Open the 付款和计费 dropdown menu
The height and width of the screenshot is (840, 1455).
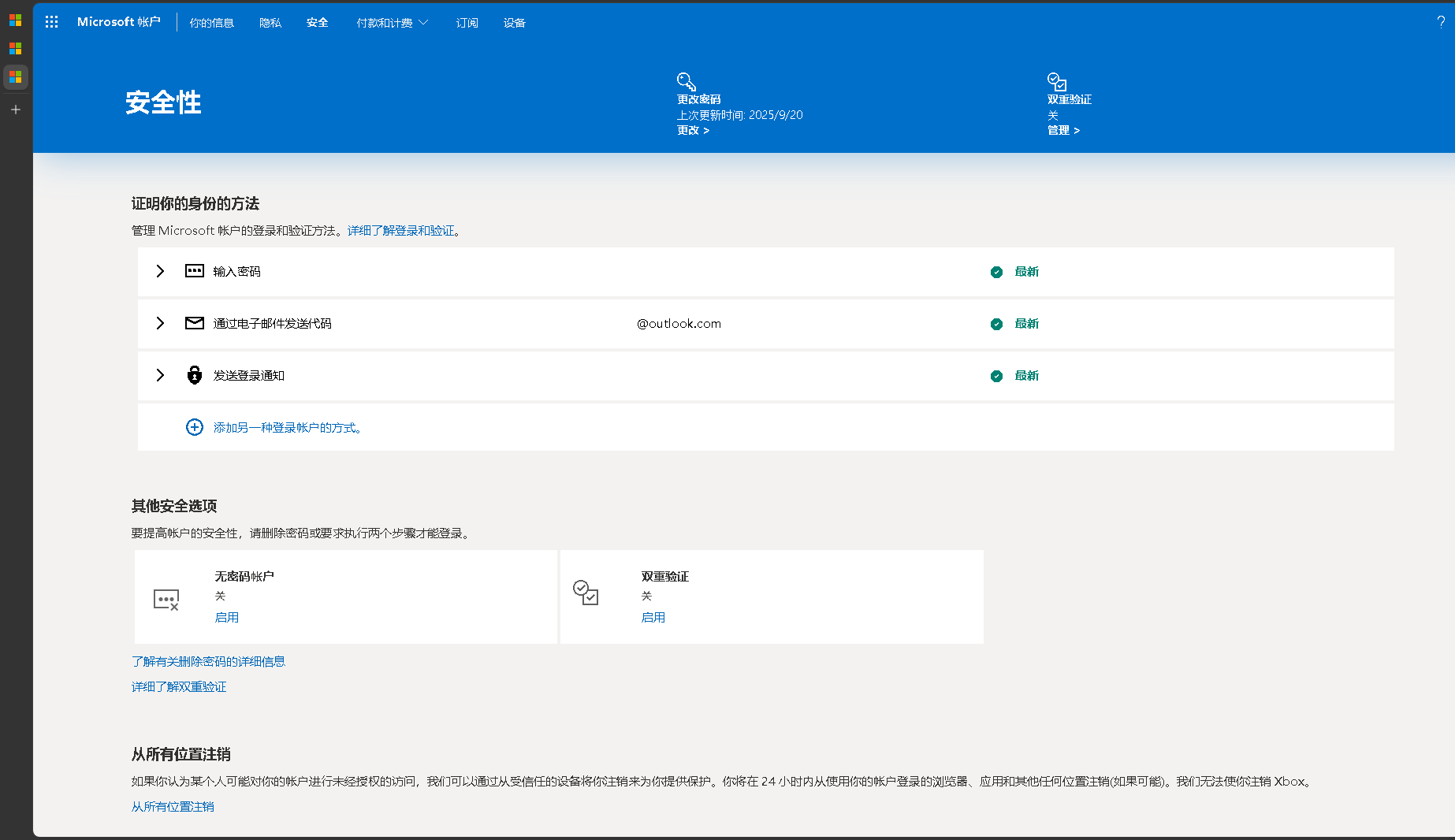[393, 23]
